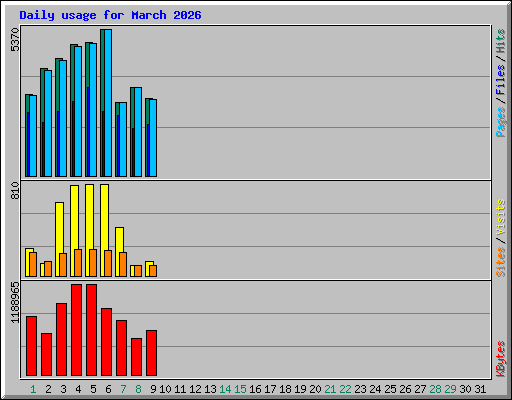
Task: Click green day label 29
Action: 450,389
